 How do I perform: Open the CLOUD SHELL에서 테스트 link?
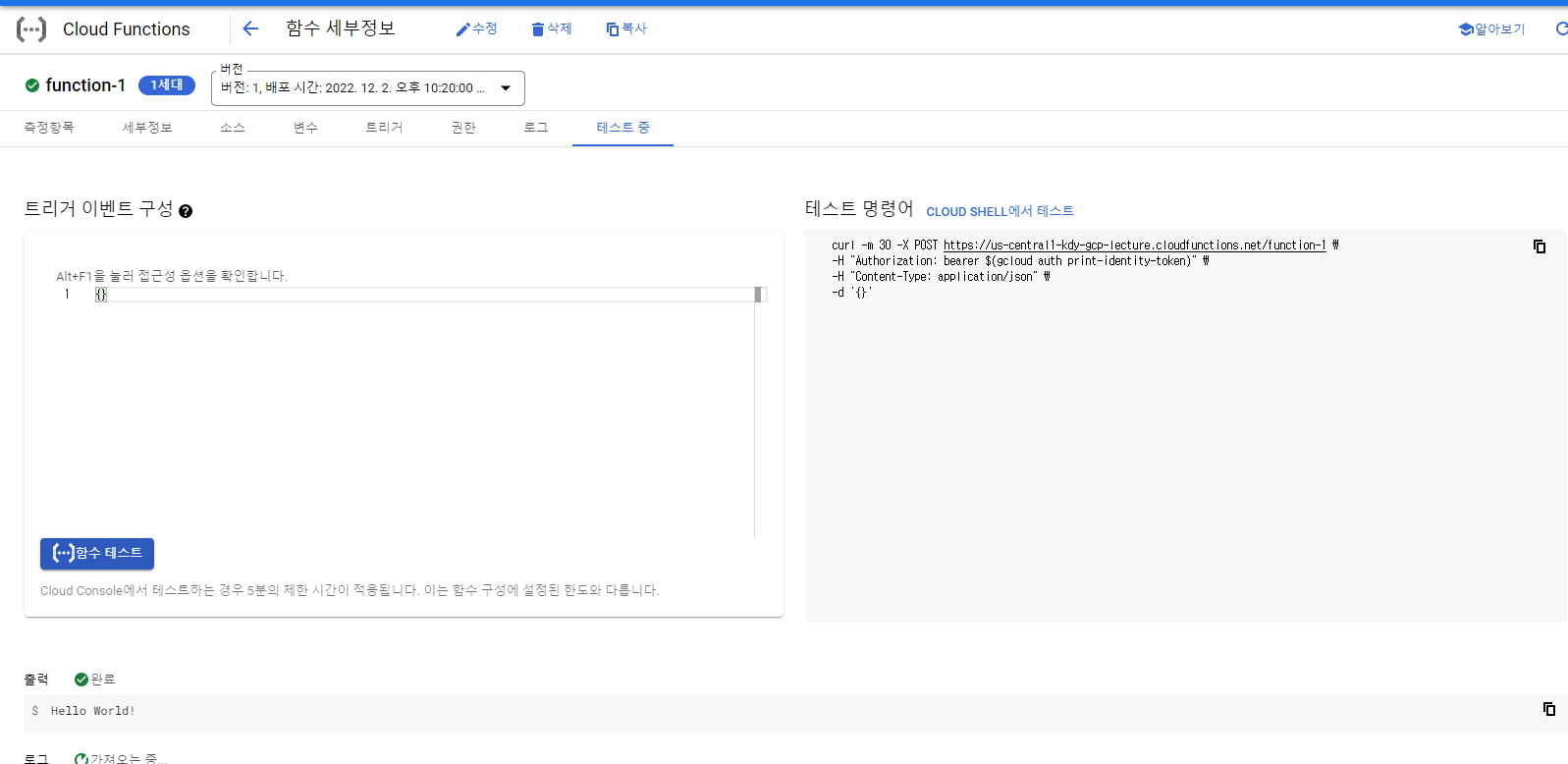click(x=1000, y=211)
